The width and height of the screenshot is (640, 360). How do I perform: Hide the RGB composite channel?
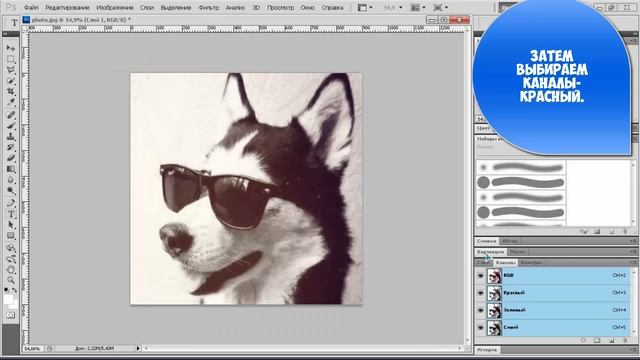coord(480,276)
